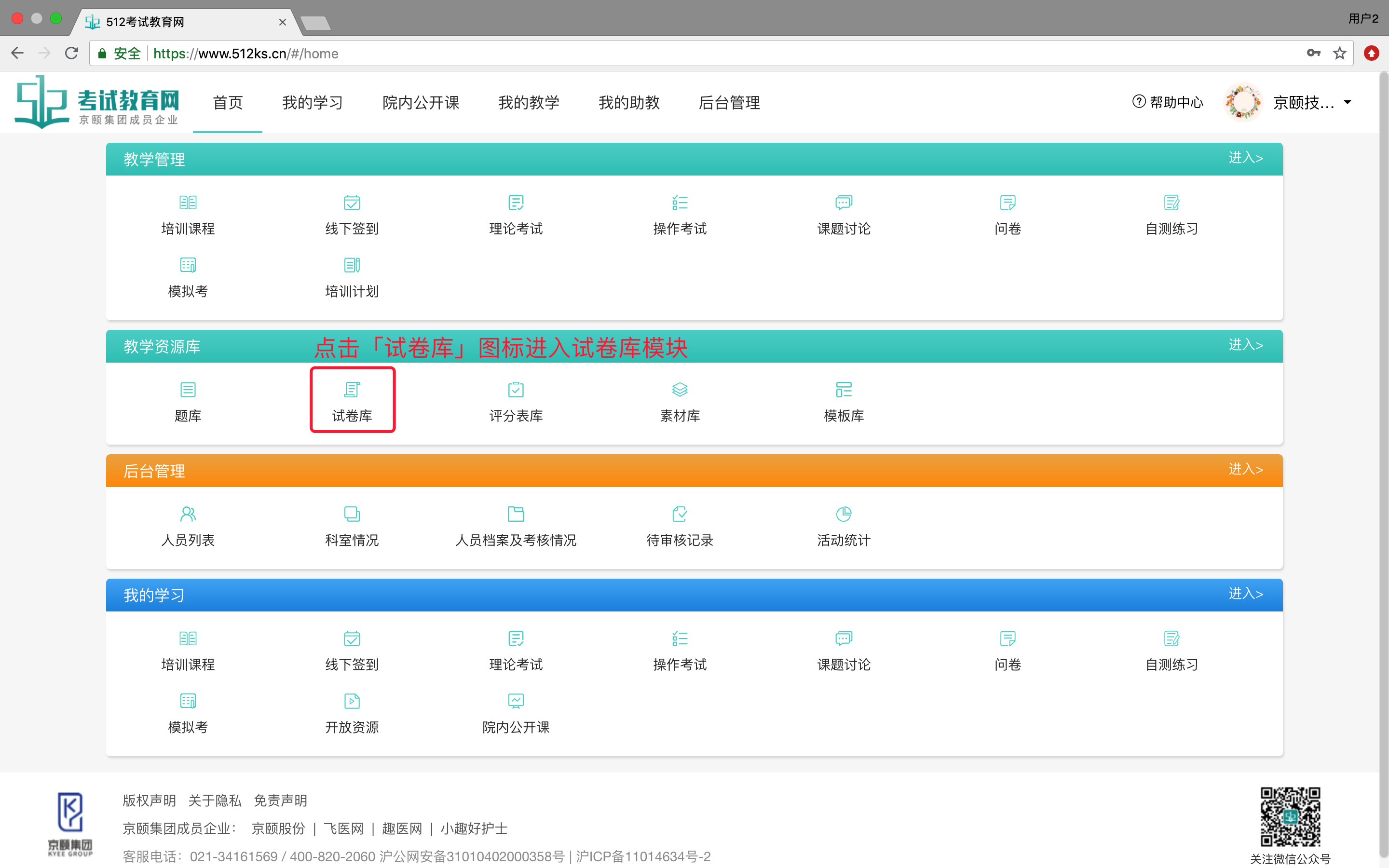Click 线下签到 icon under 教学管理

click(x=352, y=214)
